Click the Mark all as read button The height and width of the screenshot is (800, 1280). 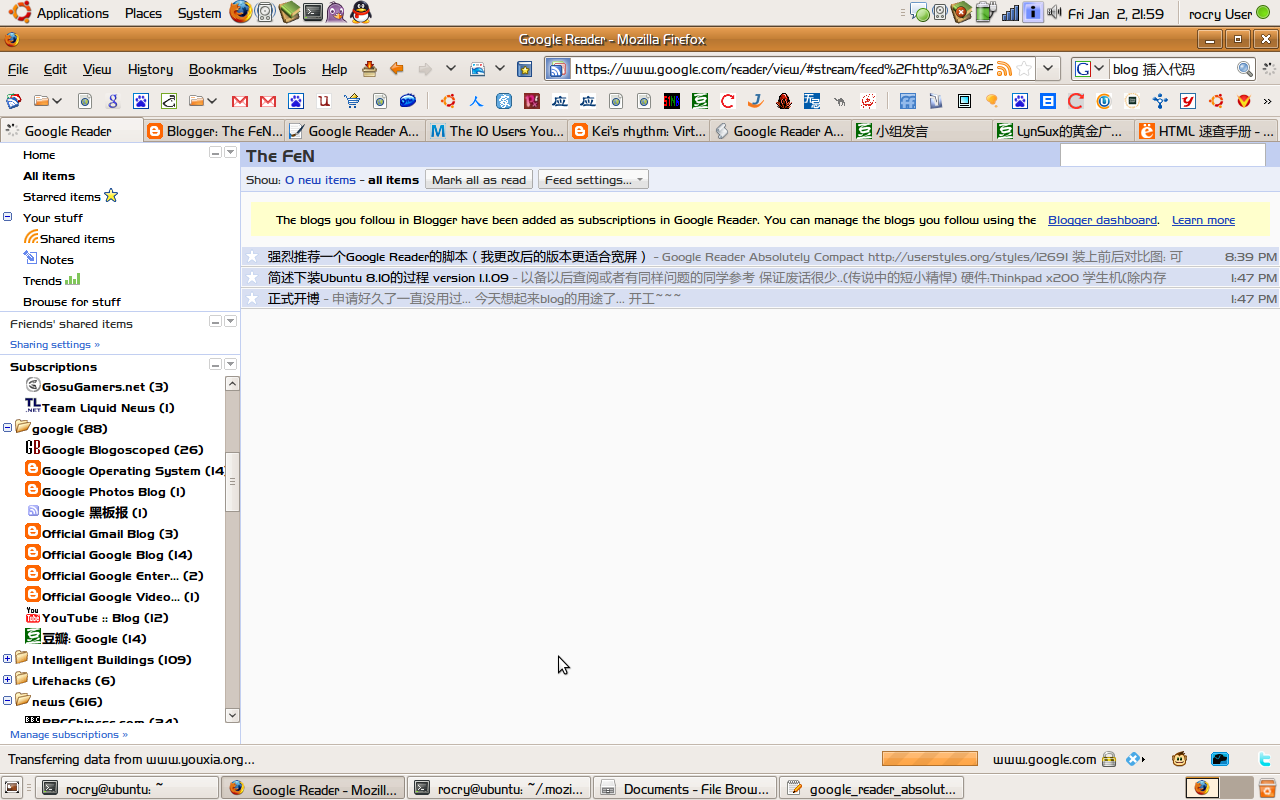point(479,180)
